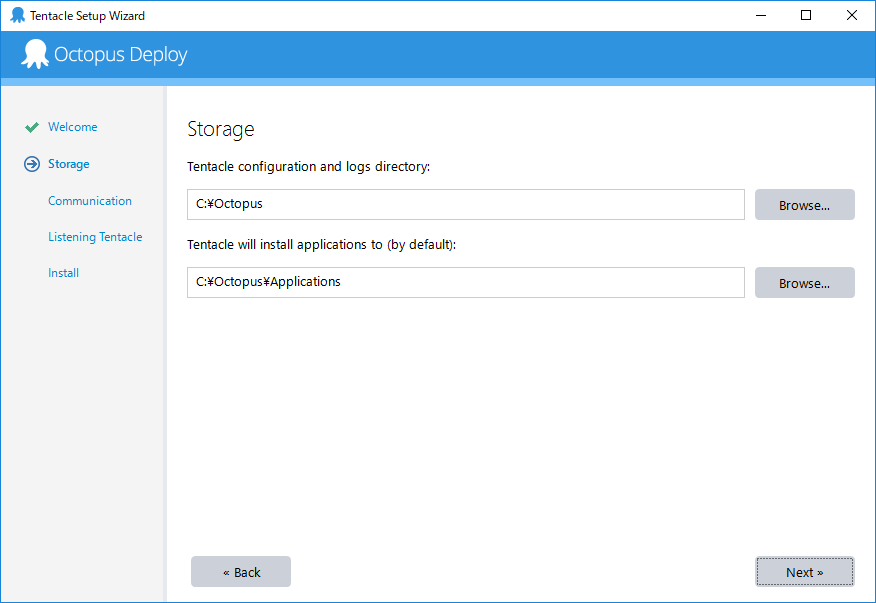Click the Octopus Deploy logo in header
Viewport: 876px width, 603px height.
click(104, 54)
